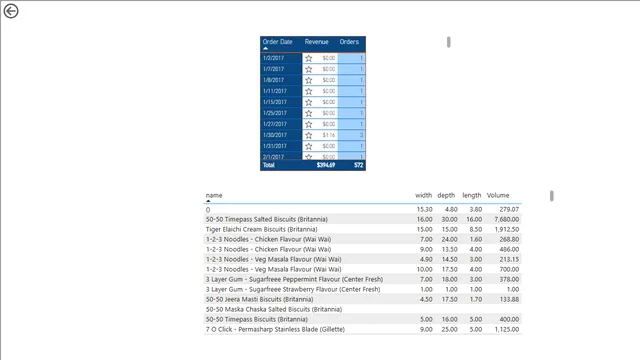This screenshot has width=640, height=360.
Task: Select the 1/30/2017 date cell
Action: pos(281,136)
